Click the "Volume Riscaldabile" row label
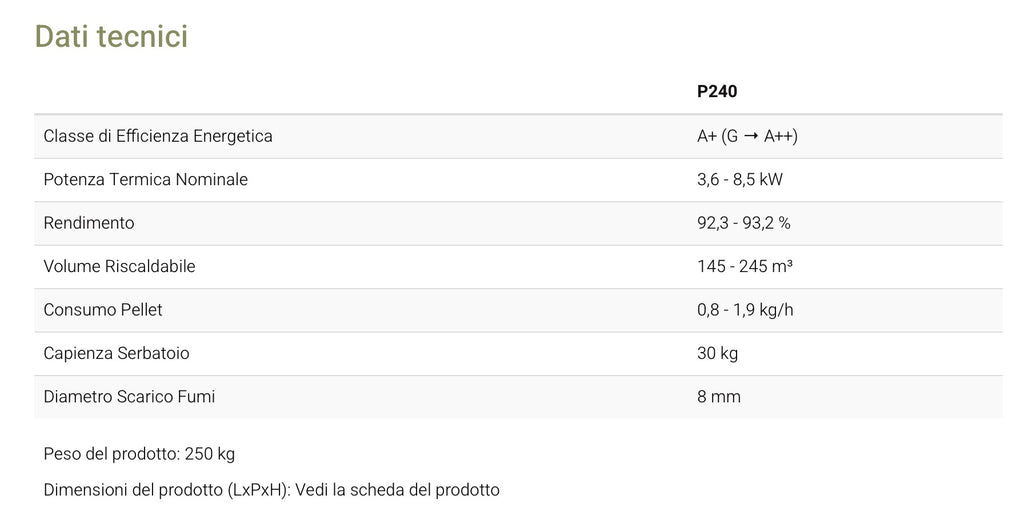Screen dimensions: 1024x527 pyautogui.click(x=119, y=267)
